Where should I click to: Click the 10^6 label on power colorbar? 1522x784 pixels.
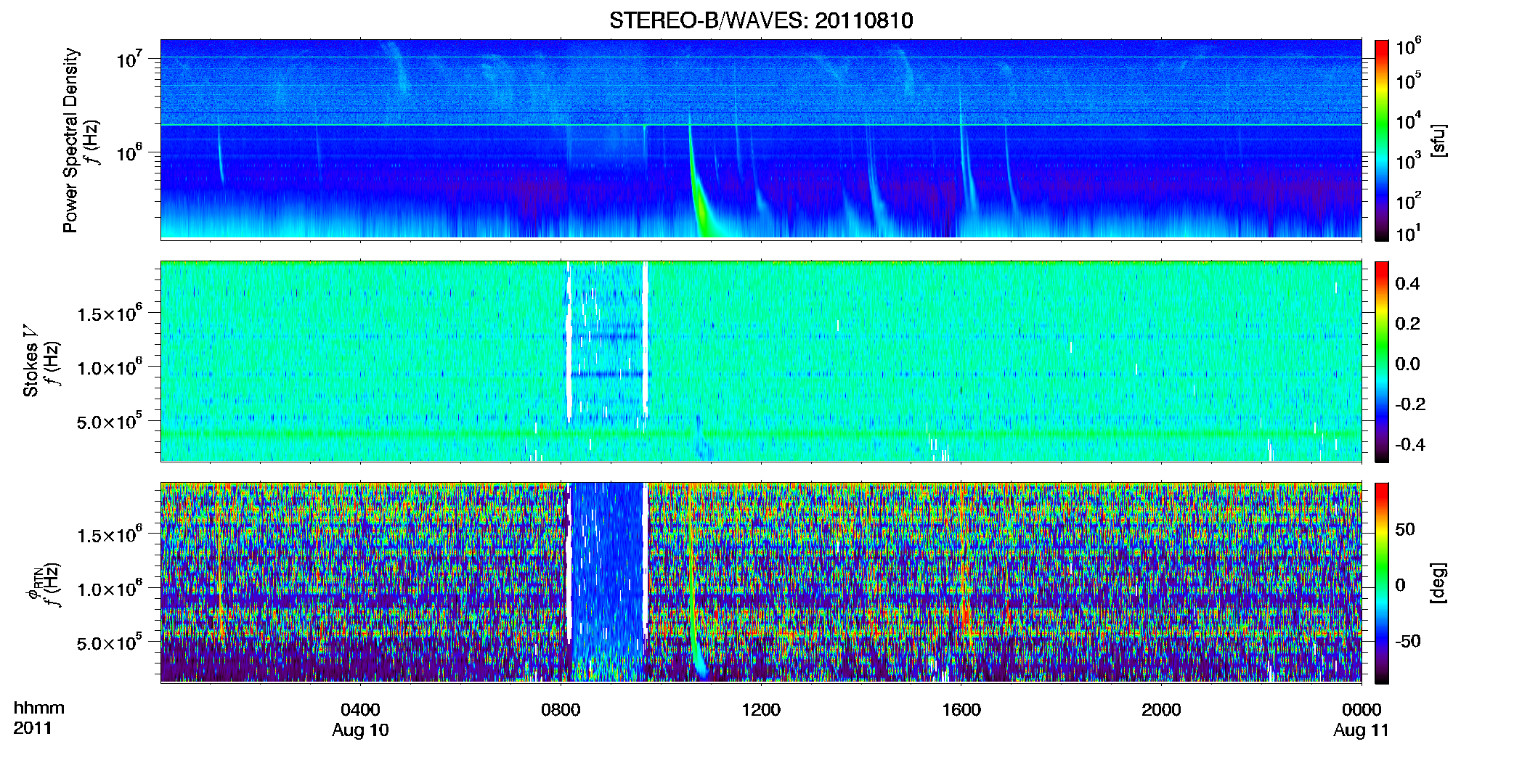1409,47
